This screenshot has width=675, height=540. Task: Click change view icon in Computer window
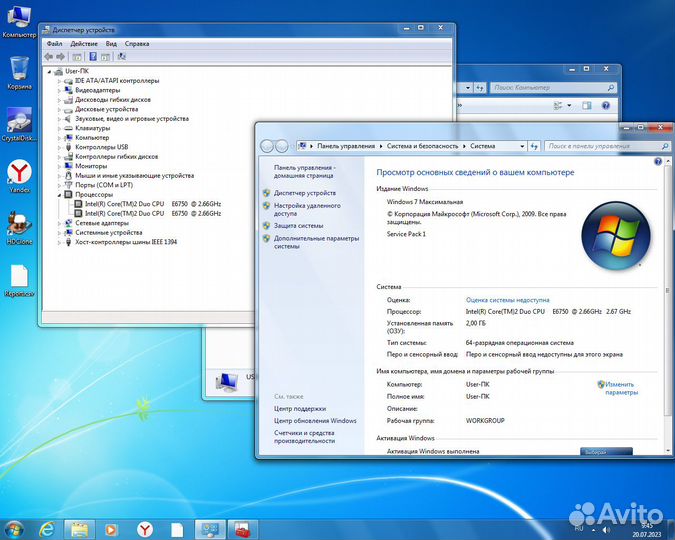point(558,106)
